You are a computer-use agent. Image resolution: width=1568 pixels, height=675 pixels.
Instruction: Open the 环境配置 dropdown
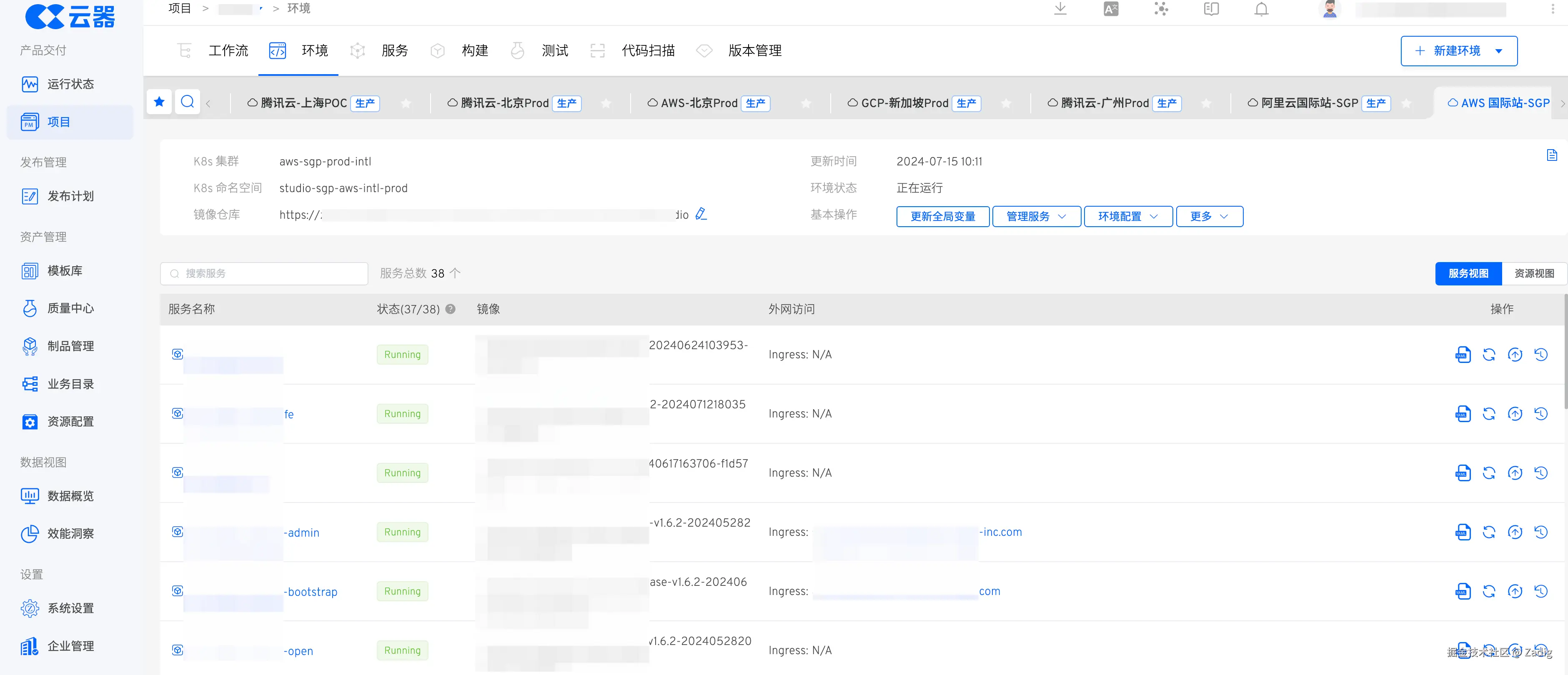(1128, 216)
